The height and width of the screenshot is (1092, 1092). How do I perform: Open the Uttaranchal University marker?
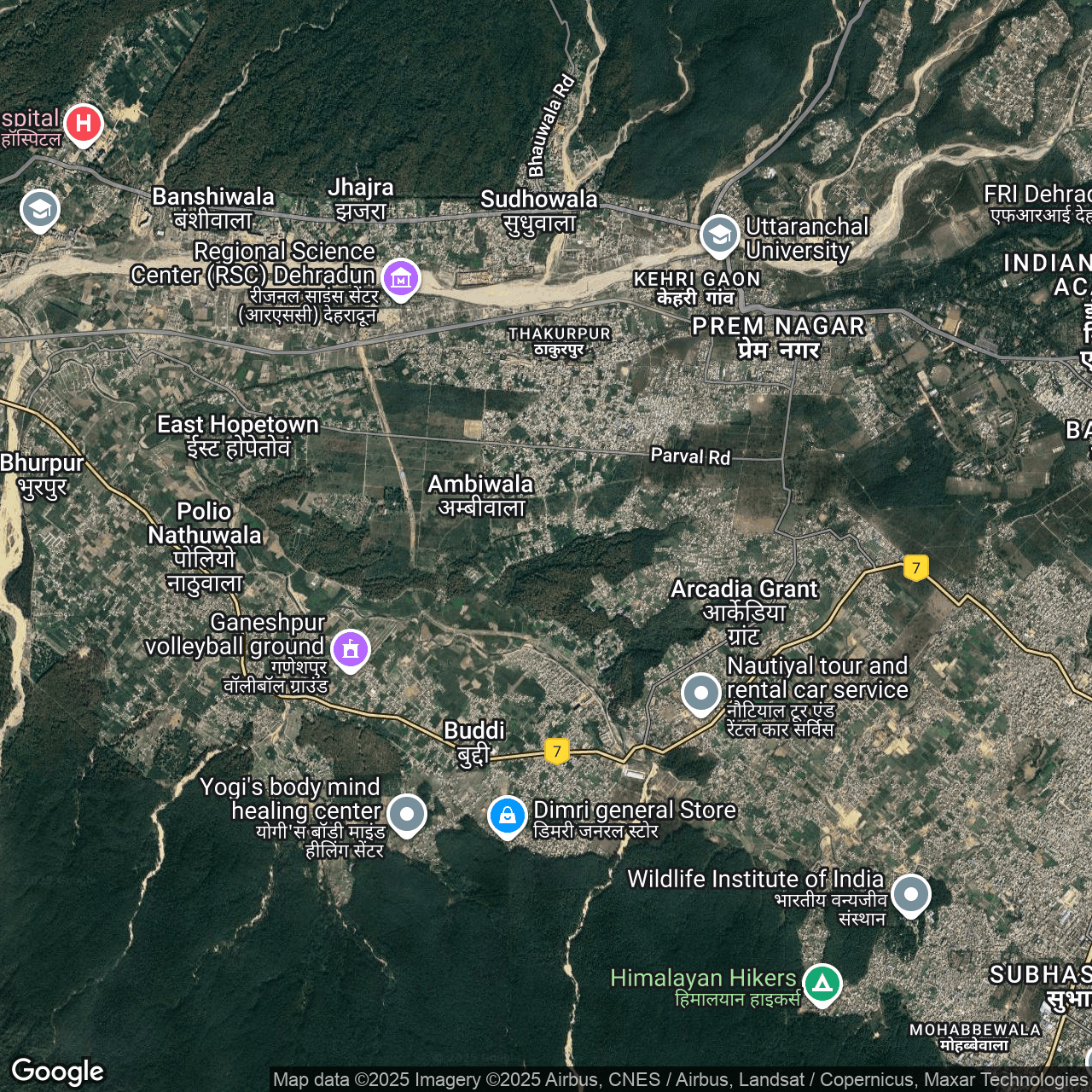click(x=719, y=235)
